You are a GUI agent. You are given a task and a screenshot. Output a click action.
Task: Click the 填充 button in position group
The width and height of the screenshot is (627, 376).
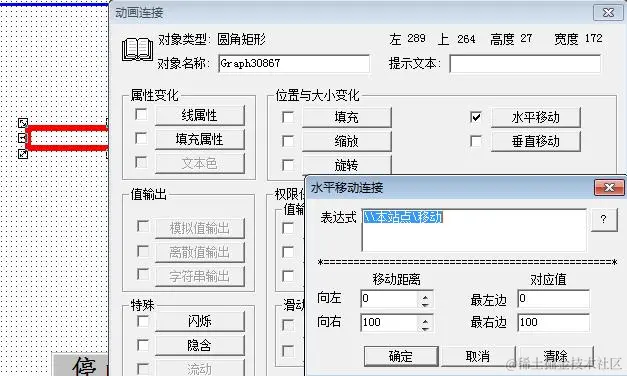(346, 117)
